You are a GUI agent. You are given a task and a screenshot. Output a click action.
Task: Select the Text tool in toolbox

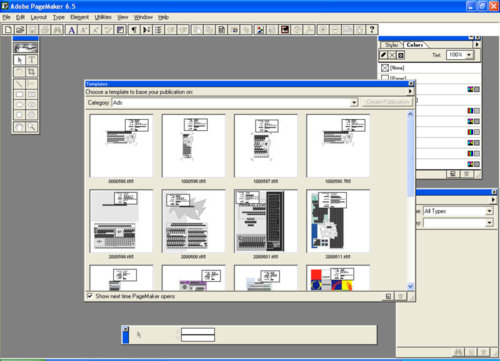tap(31, 60)
